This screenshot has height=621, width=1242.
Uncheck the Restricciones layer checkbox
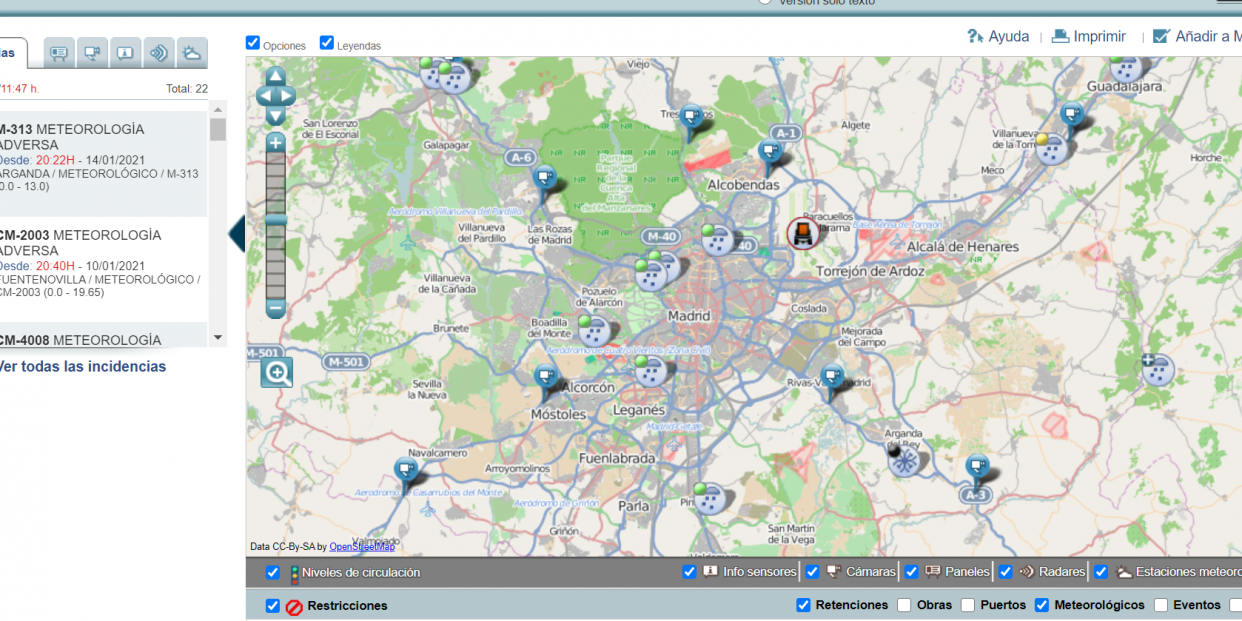tap(272, 604)
